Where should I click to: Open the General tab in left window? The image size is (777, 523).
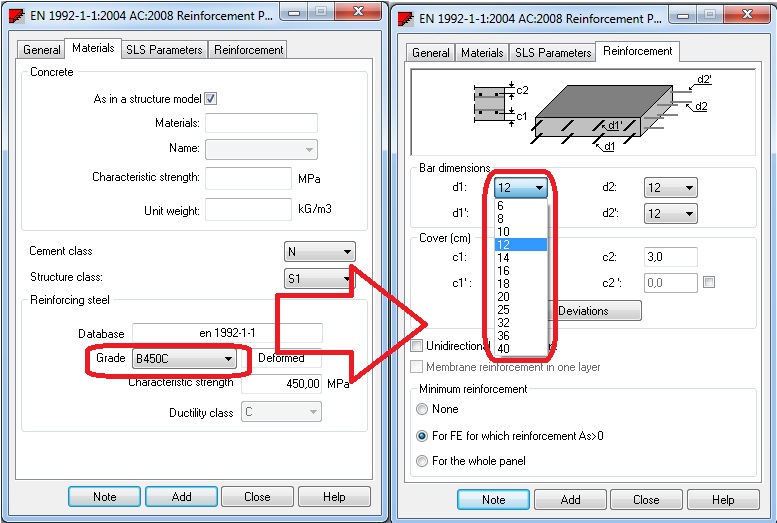click(42, 50)
